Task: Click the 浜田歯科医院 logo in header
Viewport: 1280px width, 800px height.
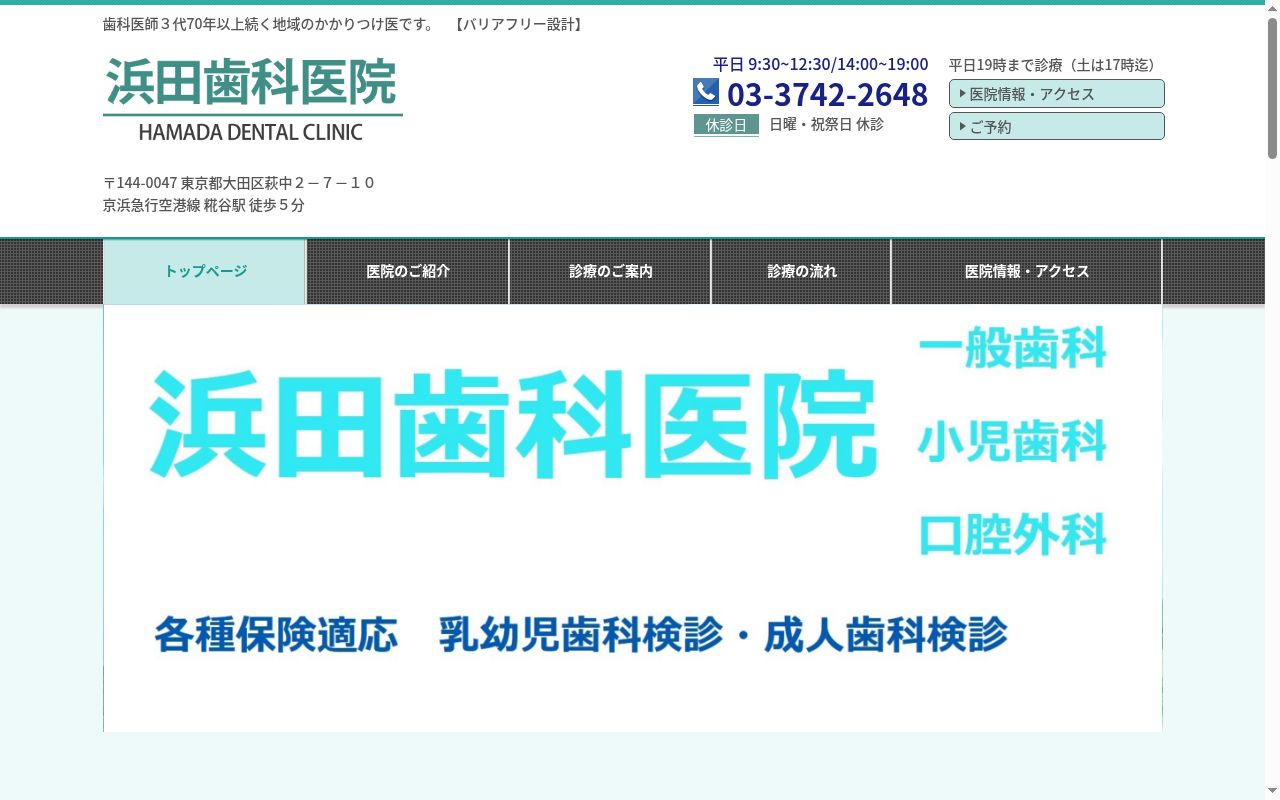Action: pos(253,98)
